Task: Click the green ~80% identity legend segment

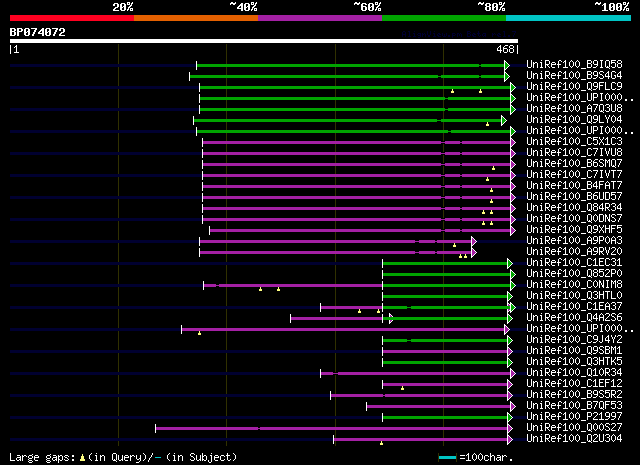Action: pos(444,18)
